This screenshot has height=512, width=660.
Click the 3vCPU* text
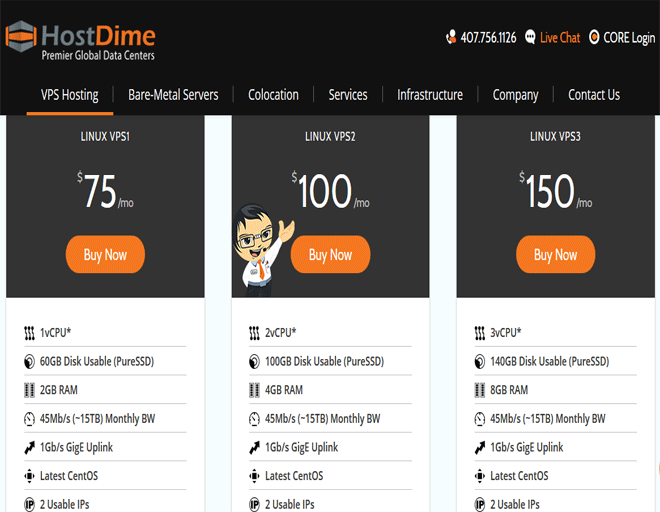[x=506, y=333]
